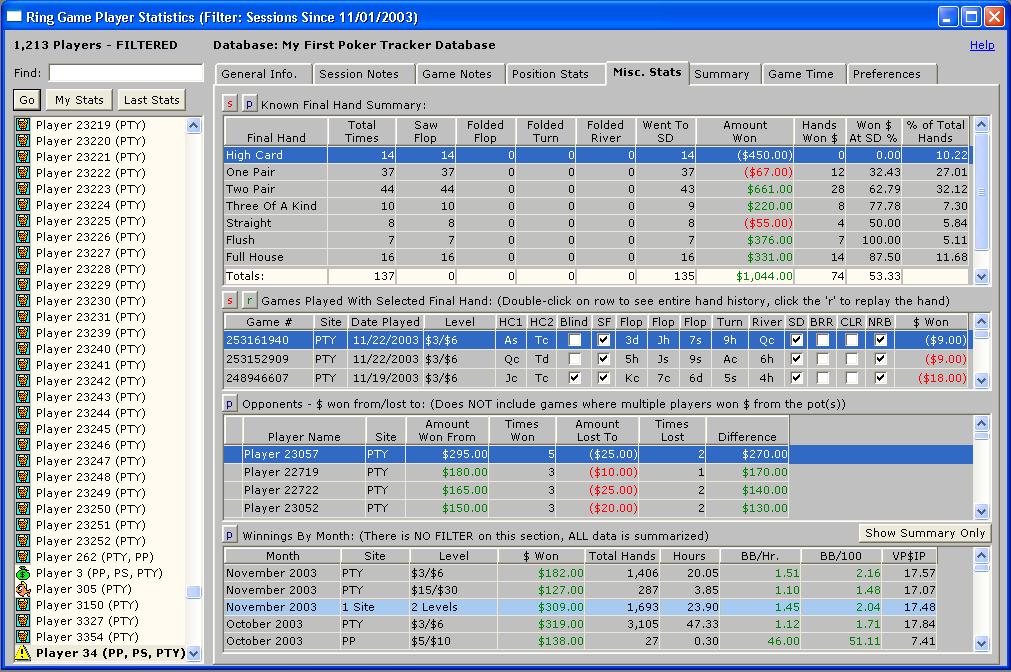Toggle BRR checkbox in game 253152909 row
Image resolution: width=1011 pixels, height=672 pixels.
[x=822, y=360]
